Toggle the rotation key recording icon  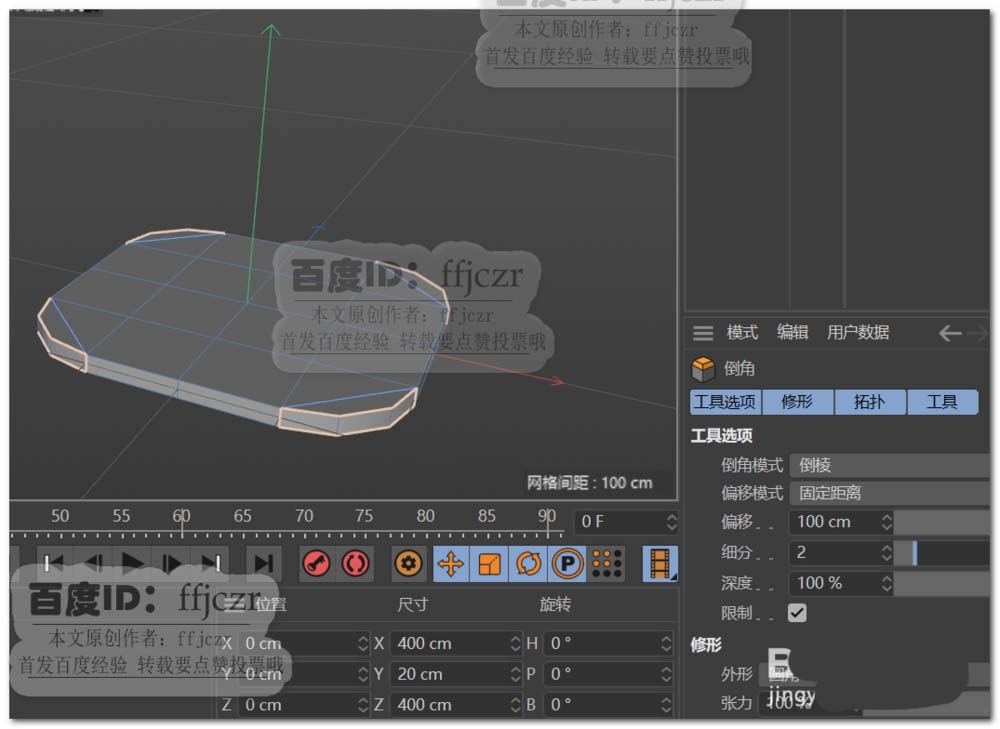pyautogui.click(x=528, y=564)
